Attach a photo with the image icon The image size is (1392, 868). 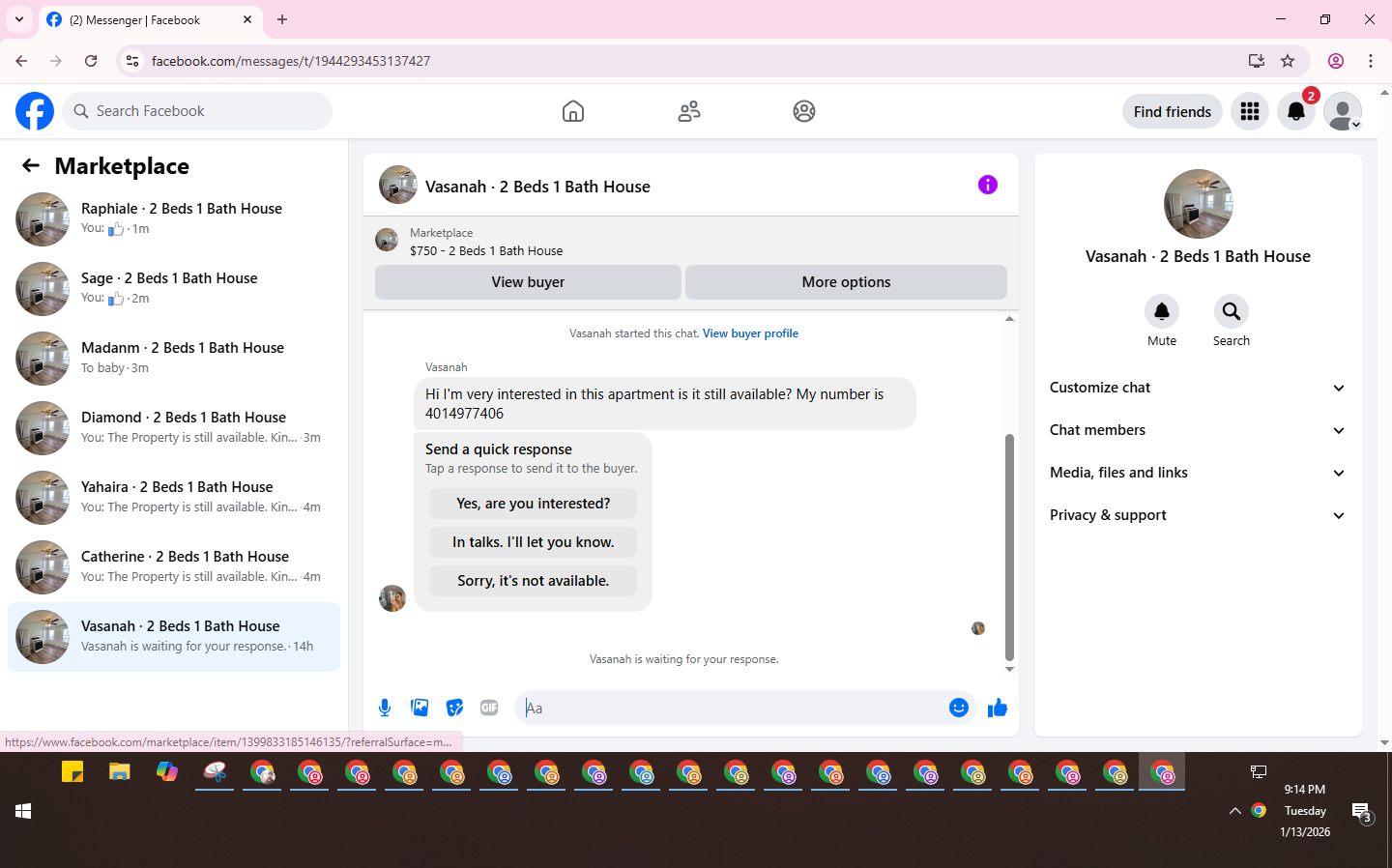click(x=420, y=708)
